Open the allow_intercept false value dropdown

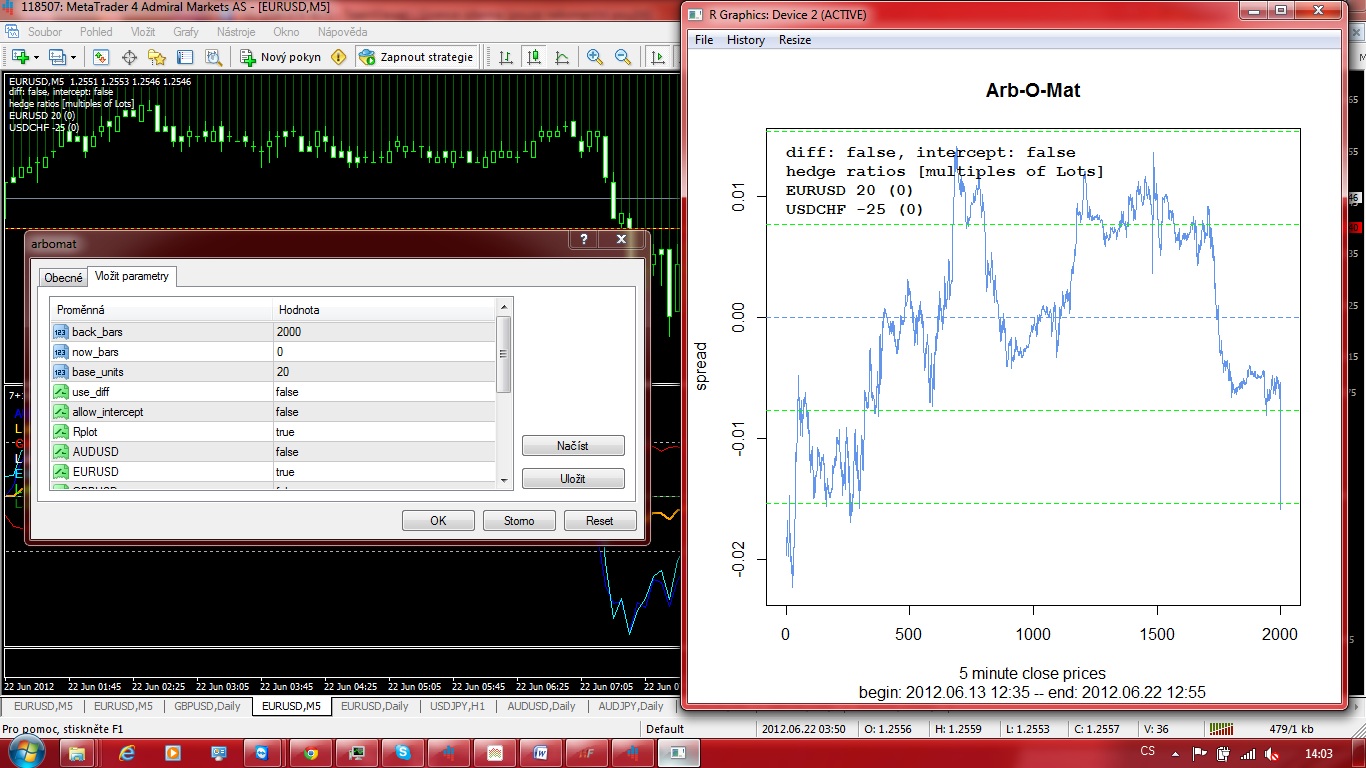(384, 412)
